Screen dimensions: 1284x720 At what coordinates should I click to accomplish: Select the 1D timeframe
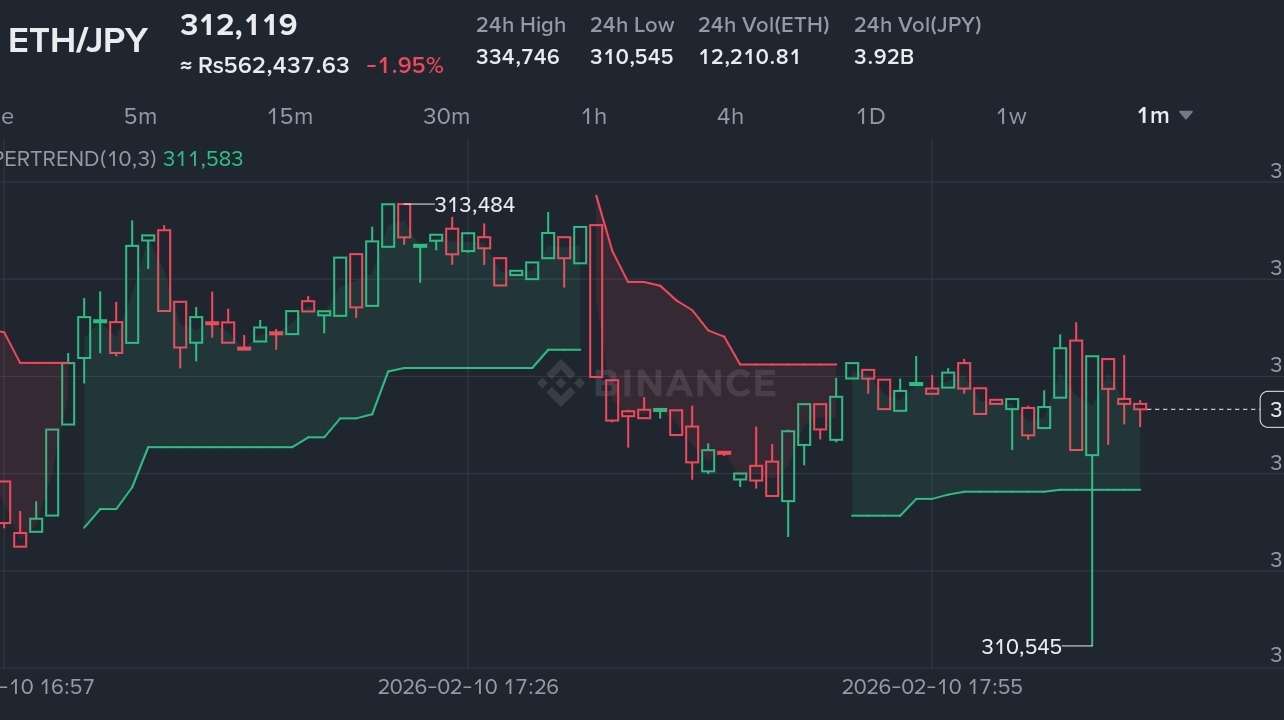[x=871, y=116]
